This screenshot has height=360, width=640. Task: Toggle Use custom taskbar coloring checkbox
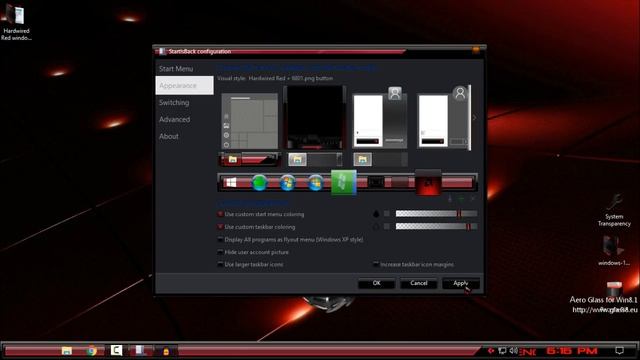click(x=220, y=227)
